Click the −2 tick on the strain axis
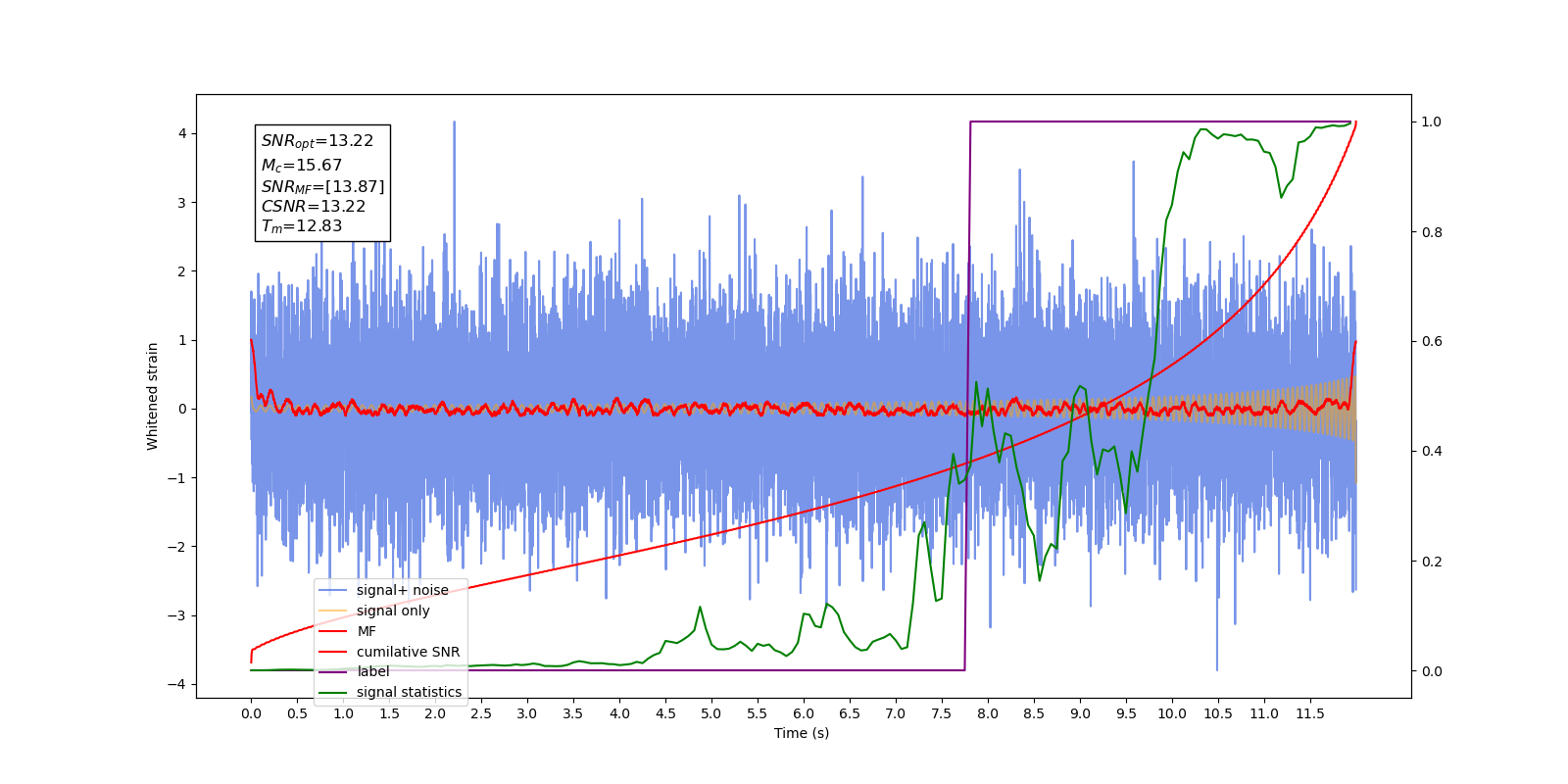 pyautogui.click(x=176, y=547)
